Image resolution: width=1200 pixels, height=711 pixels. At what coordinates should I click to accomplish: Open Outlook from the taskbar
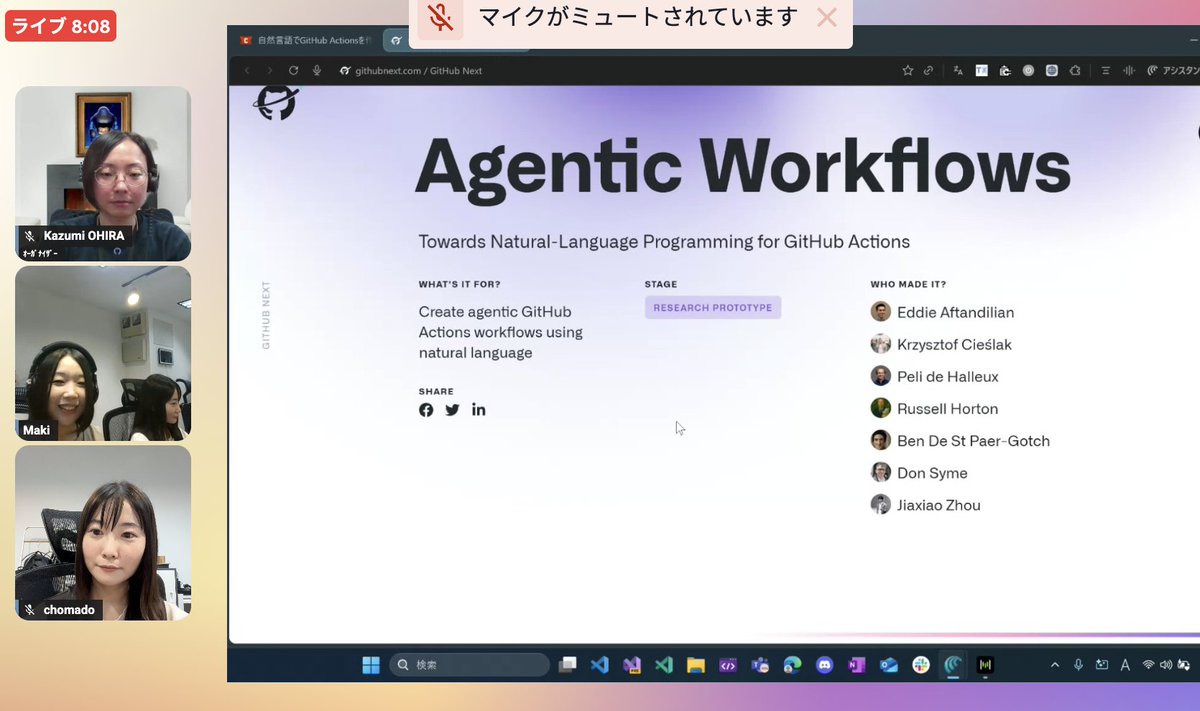click(x=889, y=664)
